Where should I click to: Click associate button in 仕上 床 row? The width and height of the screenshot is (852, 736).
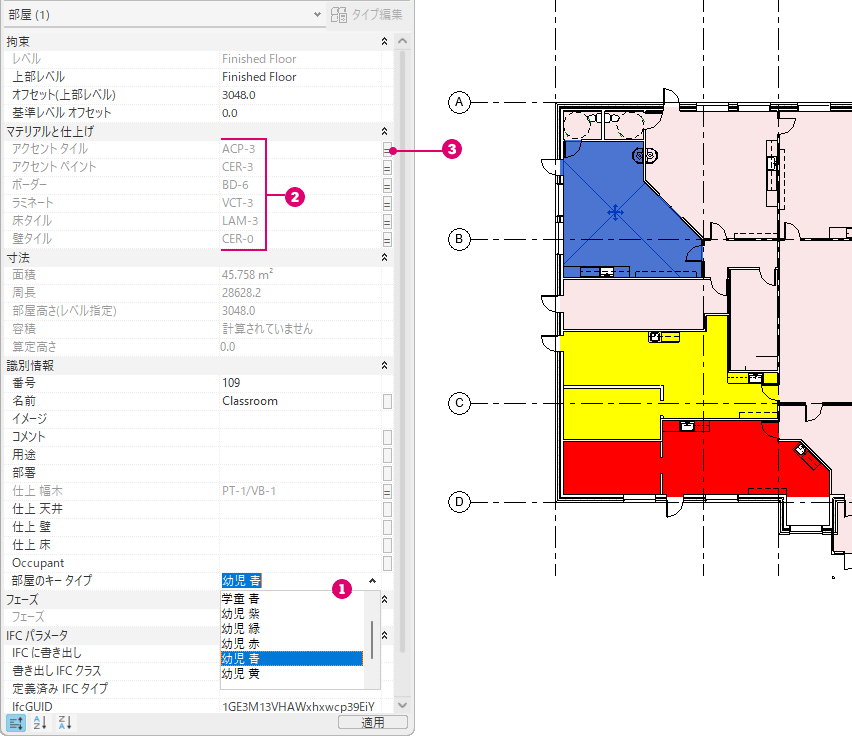pos(387,545)
